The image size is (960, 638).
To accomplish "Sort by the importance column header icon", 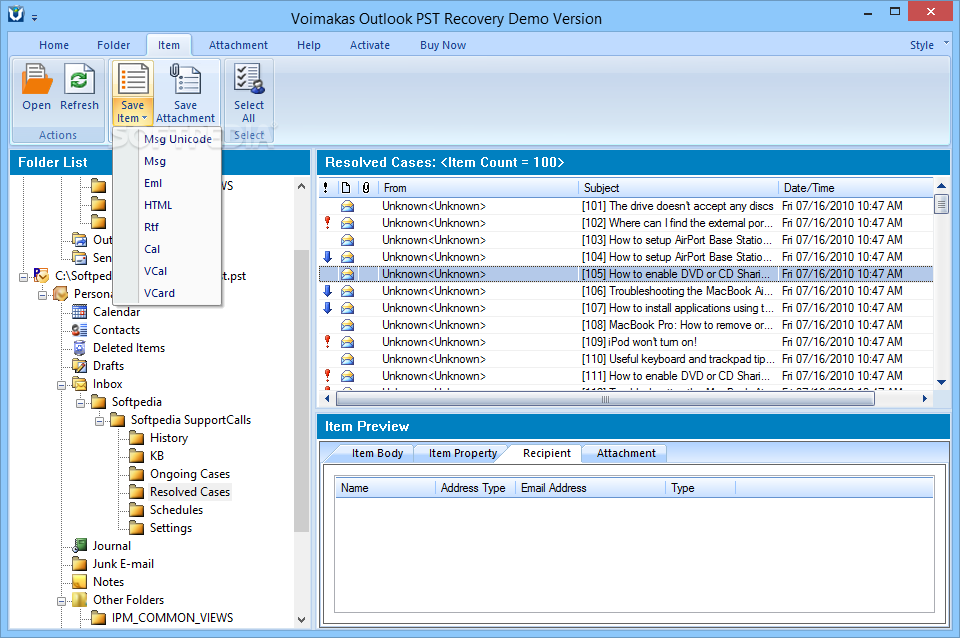I will (326, 188).
